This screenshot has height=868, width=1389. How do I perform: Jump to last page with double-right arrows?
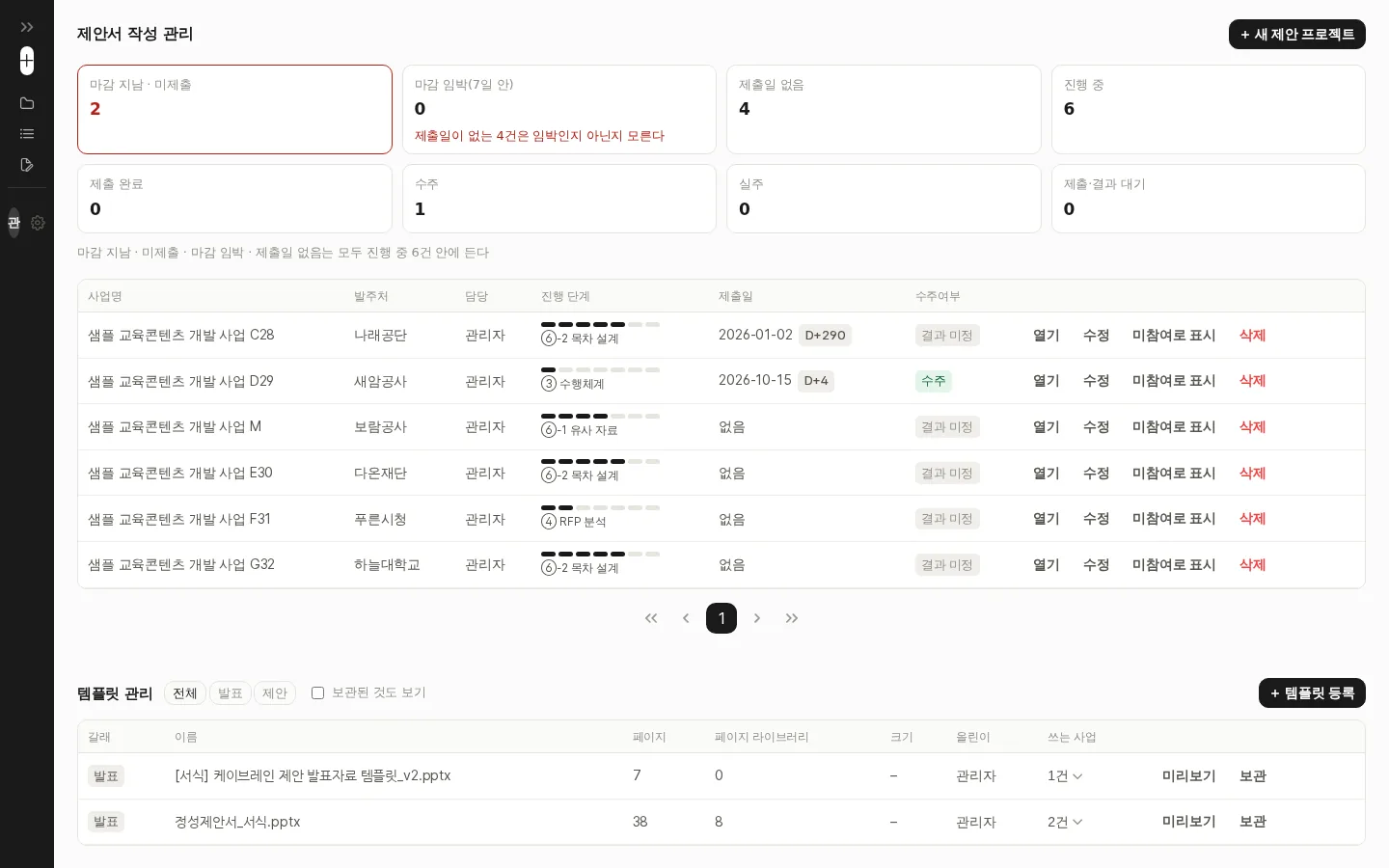tap(792, 618)
